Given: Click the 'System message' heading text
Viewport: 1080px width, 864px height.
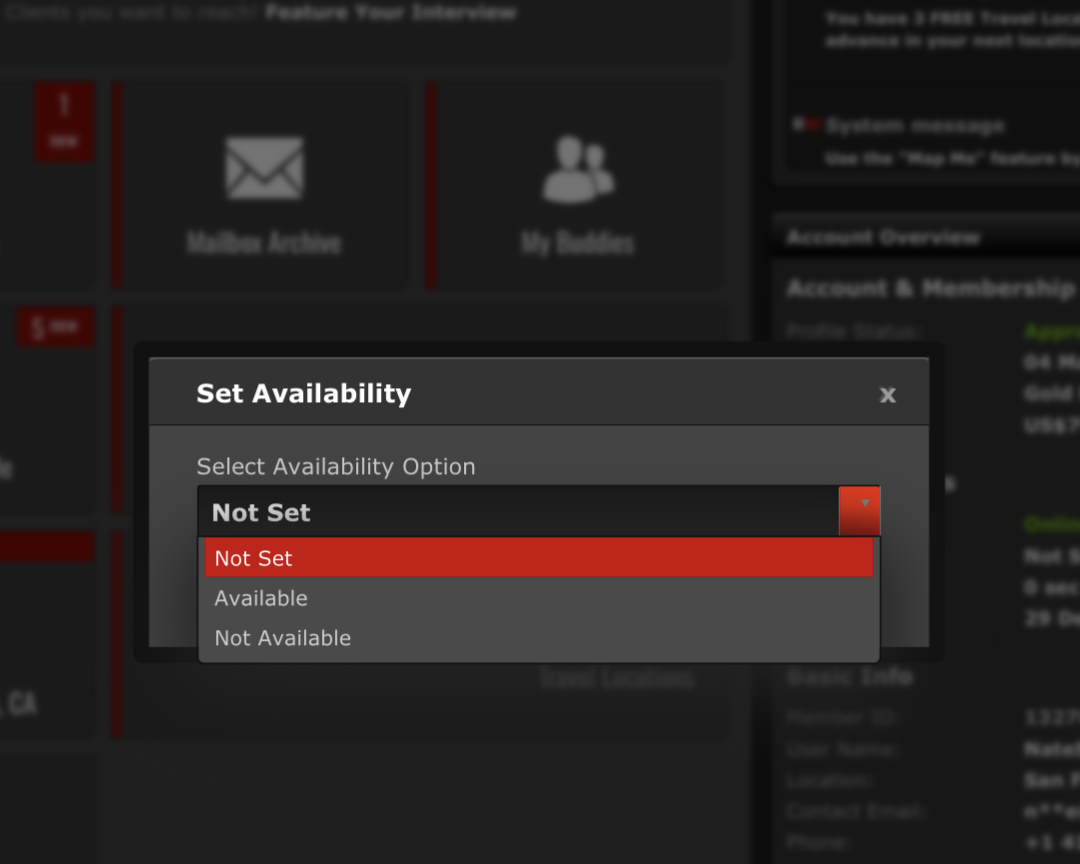Looking at the screenshot, I should 915,126.
